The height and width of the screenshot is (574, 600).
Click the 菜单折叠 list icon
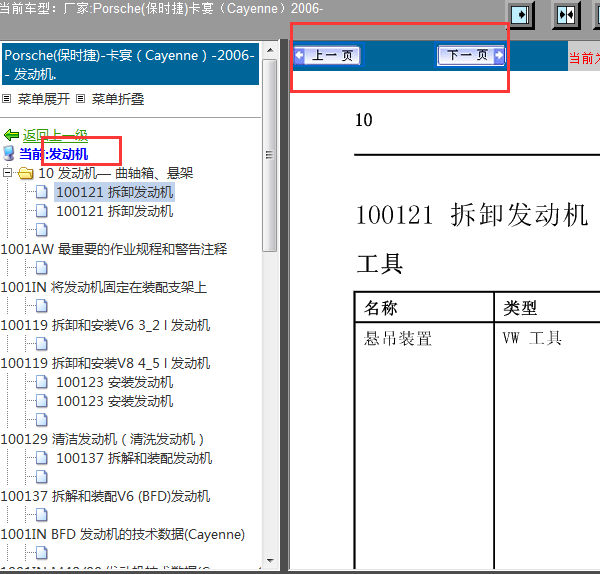(80, 99)
